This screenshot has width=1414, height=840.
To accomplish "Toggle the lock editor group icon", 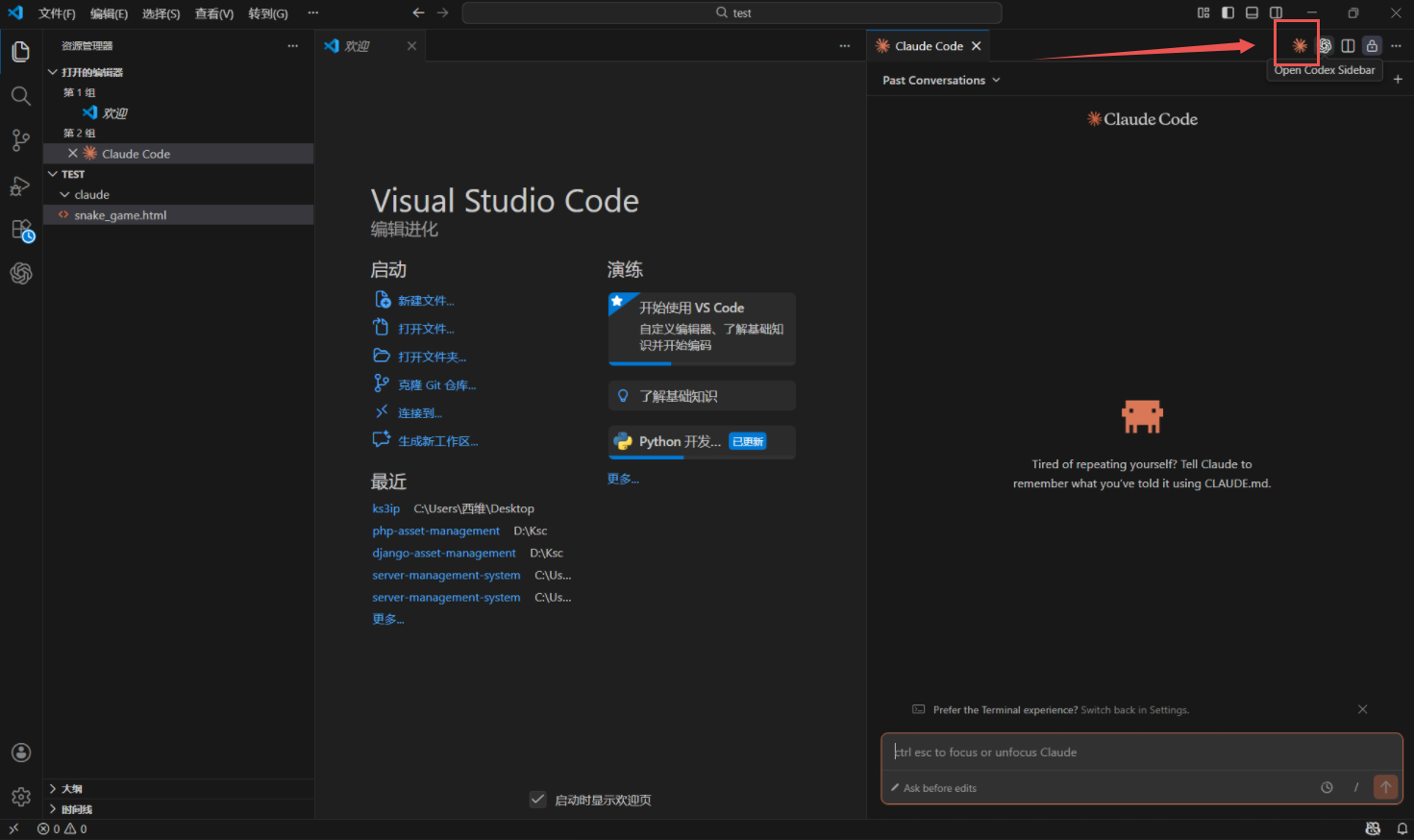I will 1372,46.
